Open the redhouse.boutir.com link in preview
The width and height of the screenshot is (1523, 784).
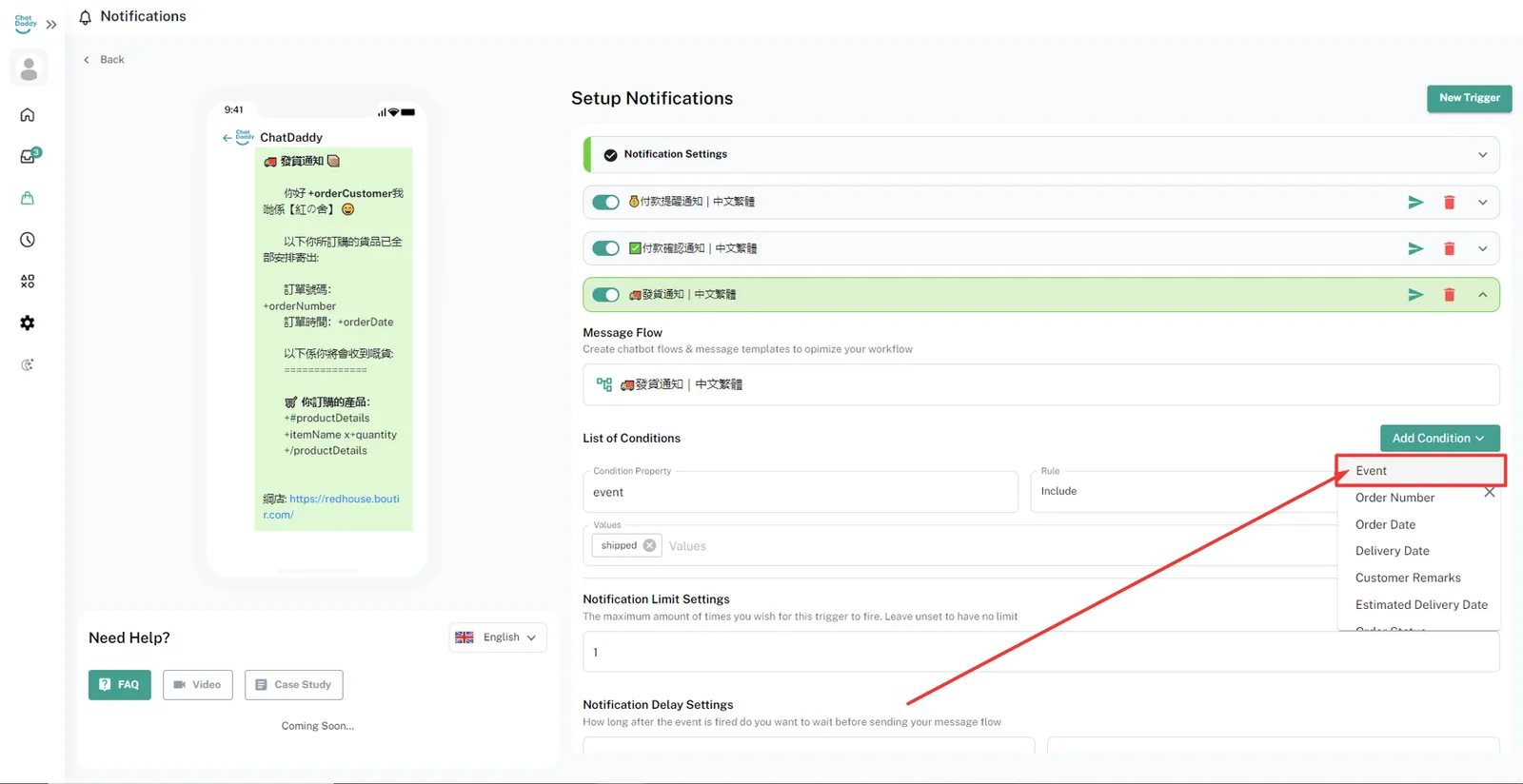point(344,499)
